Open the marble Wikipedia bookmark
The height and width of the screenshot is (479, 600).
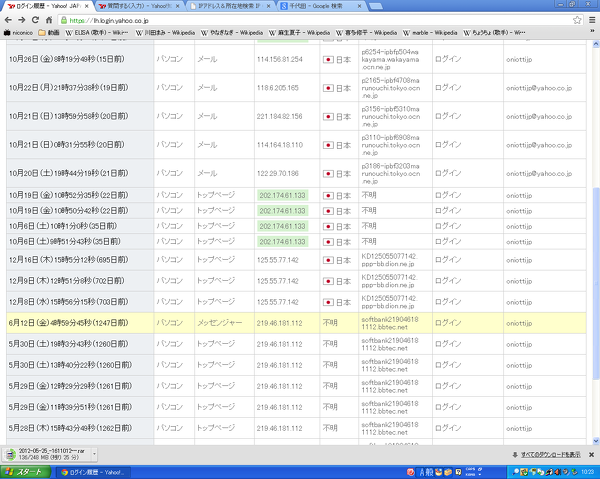pyautogui.click(x=430, y=33)
